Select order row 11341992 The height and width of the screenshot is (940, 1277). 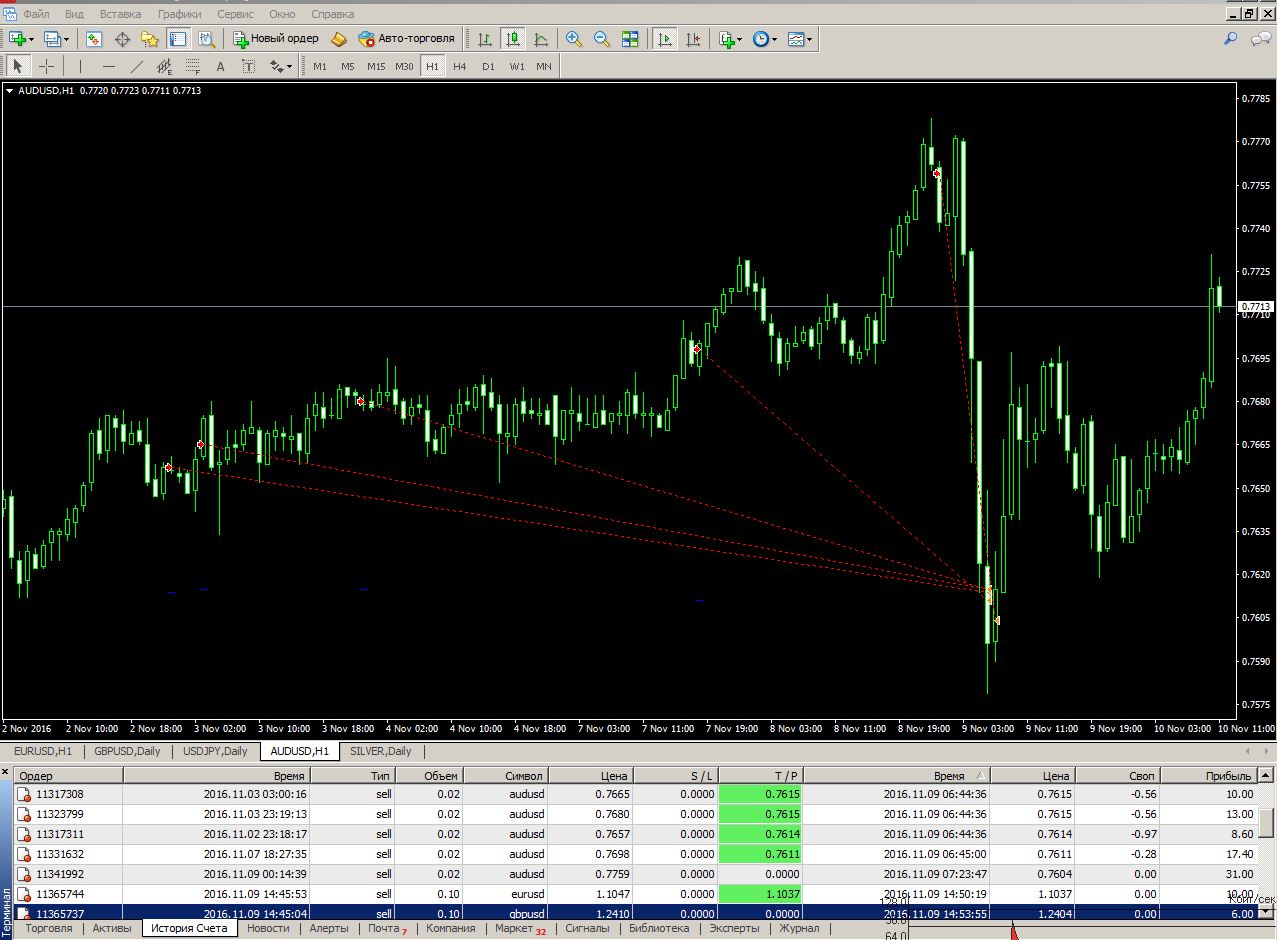click(635, 874)
